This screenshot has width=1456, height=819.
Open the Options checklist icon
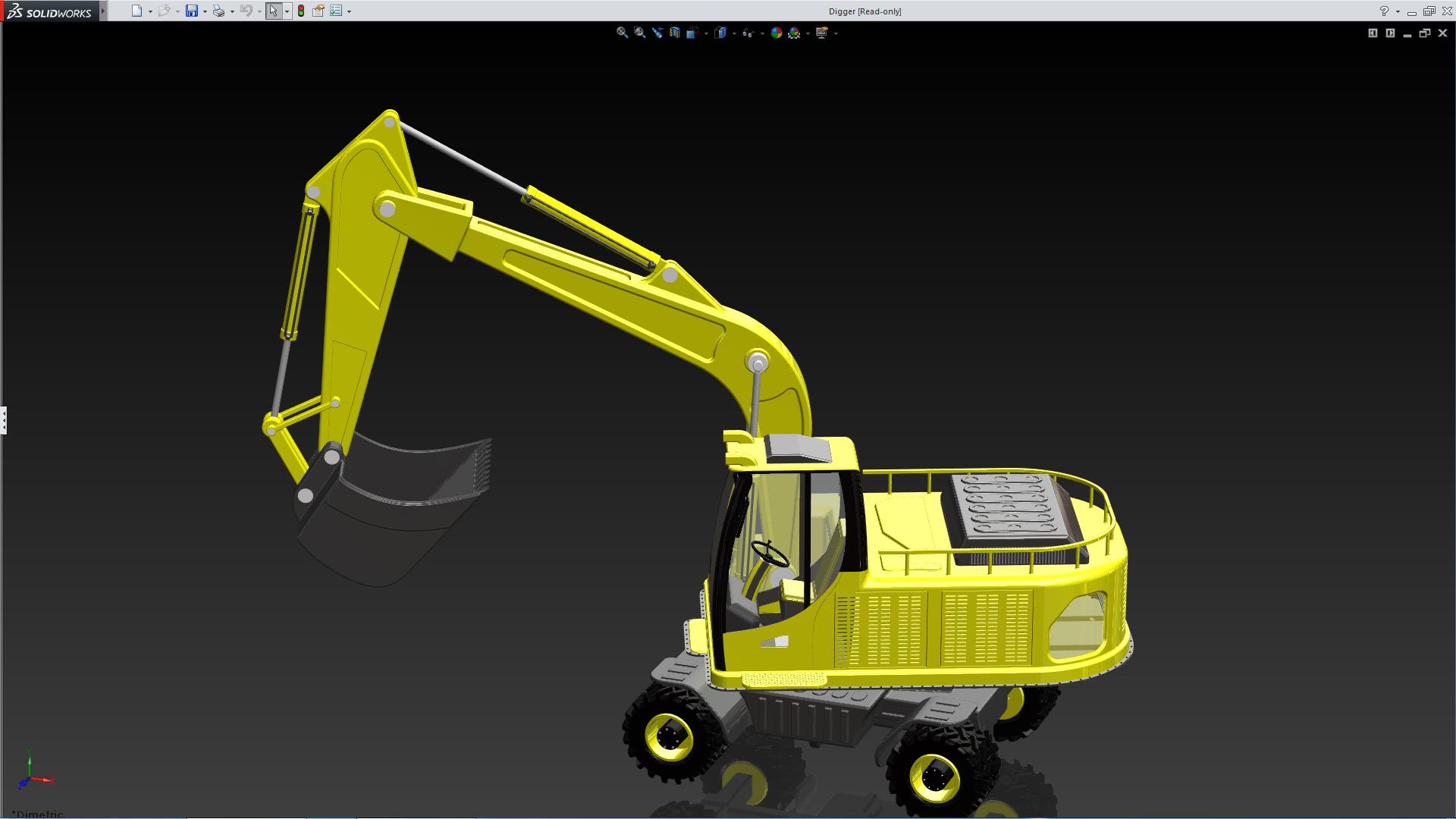[336, 11]
